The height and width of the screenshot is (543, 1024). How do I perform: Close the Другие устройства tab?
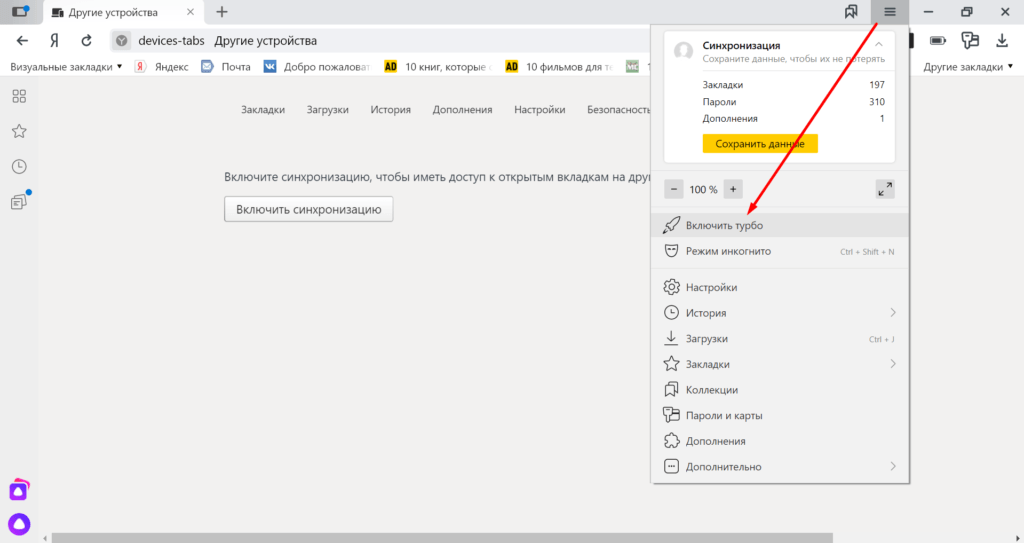(190, 12)
